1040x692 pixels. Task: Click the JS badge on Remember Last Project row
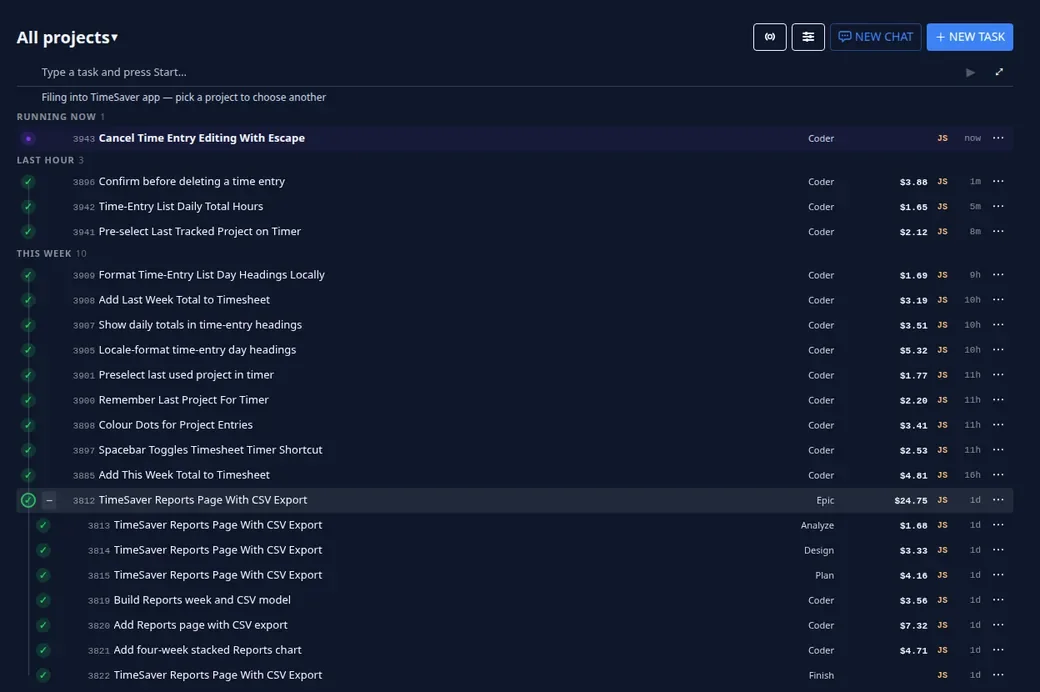(x=942, y=400)
